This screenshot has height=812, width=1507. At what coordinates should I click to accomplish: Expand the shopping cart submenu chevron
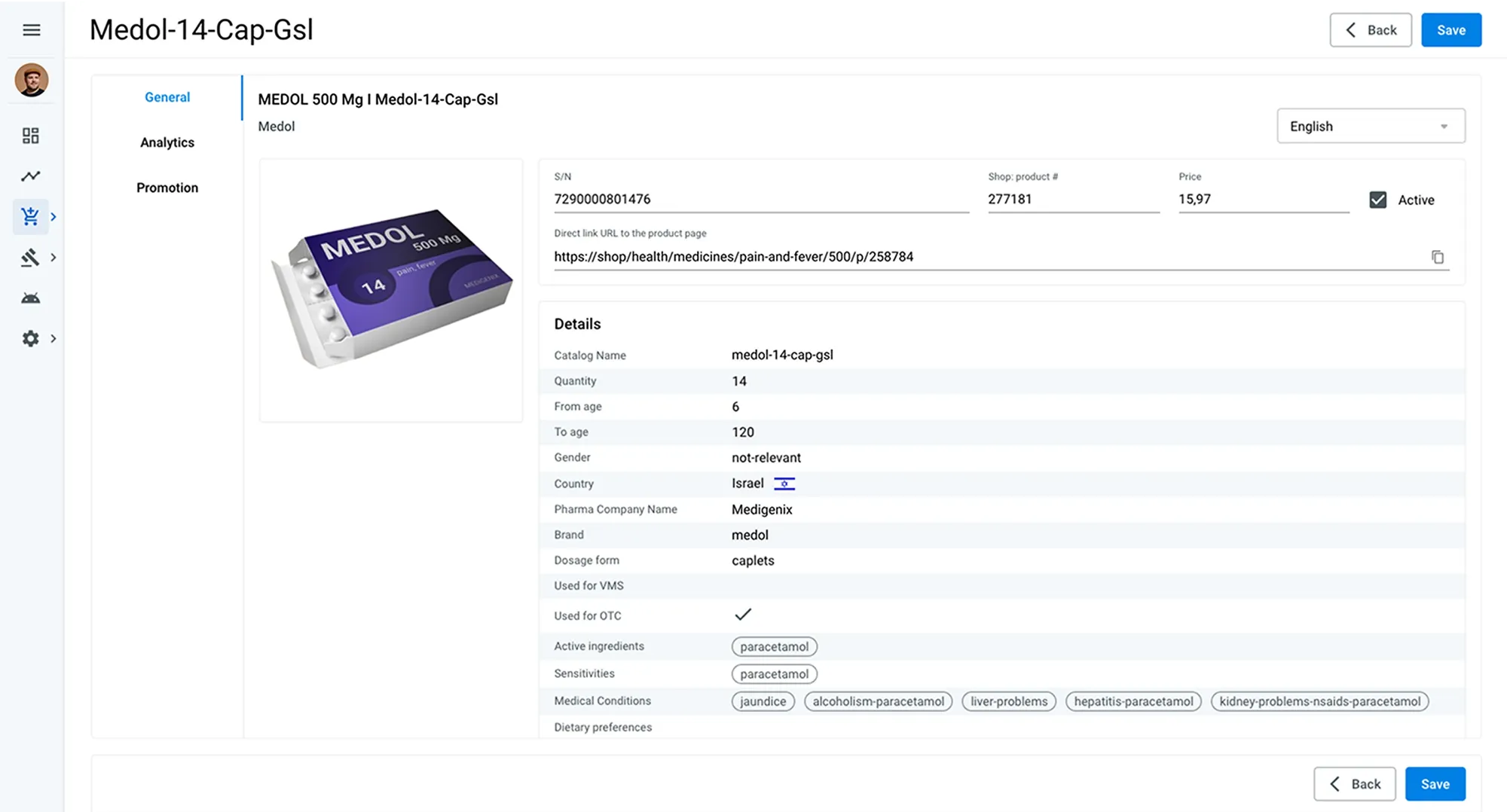coord(53,217)
